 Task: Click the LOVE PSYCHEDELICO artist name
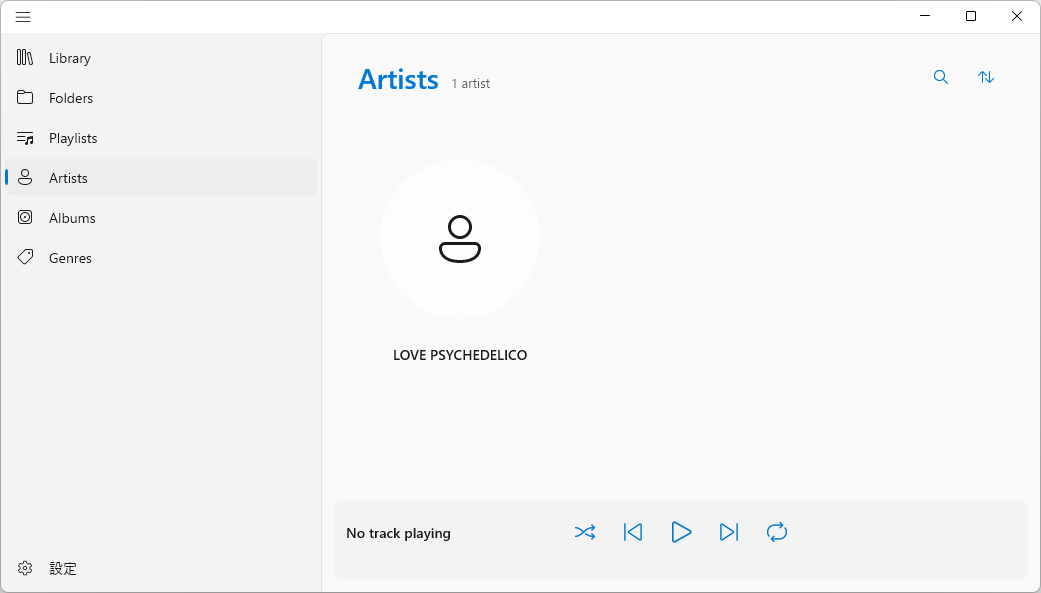pos(460,355)
